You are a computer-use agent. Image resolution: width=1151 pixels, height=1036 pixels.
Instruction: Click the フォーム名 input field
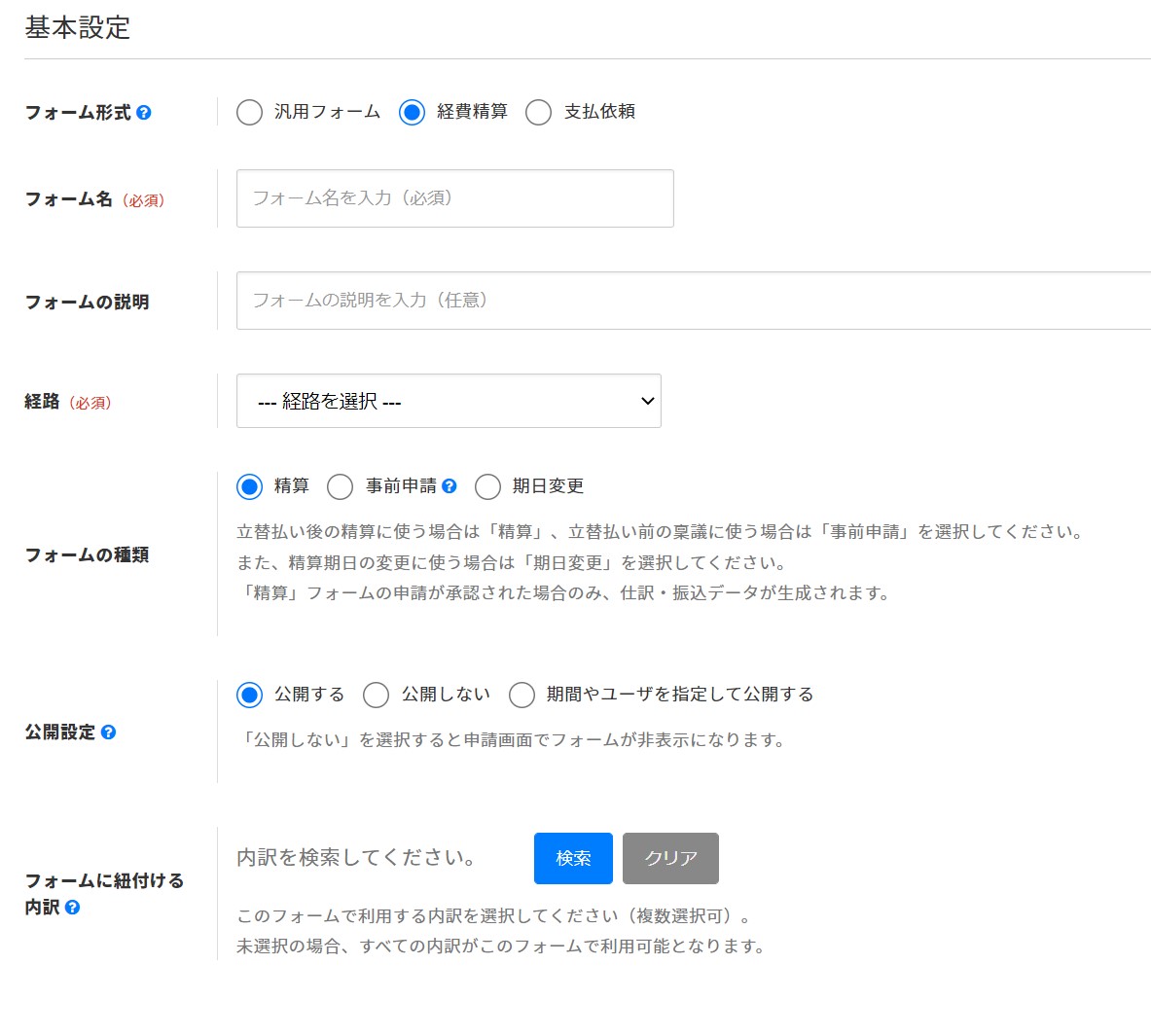click(454, 198)
